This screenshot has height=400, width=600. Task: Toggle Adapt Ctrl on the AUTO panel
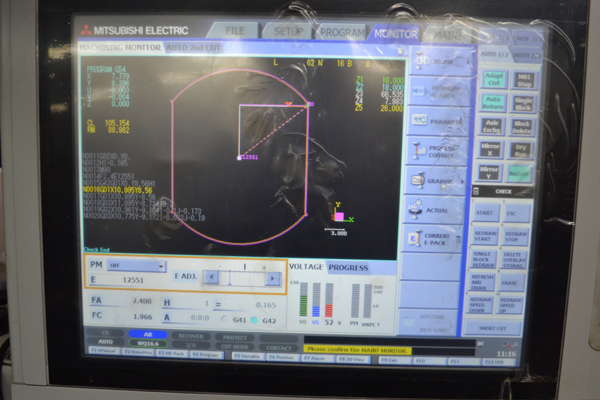coord(494,79)
